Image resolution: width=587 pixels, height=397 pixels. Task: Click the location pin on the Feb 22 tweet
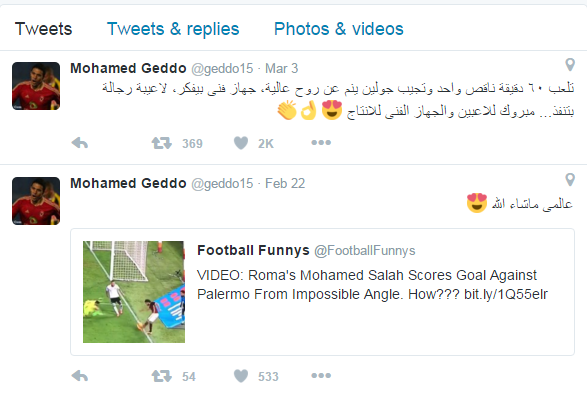[570, 179]
